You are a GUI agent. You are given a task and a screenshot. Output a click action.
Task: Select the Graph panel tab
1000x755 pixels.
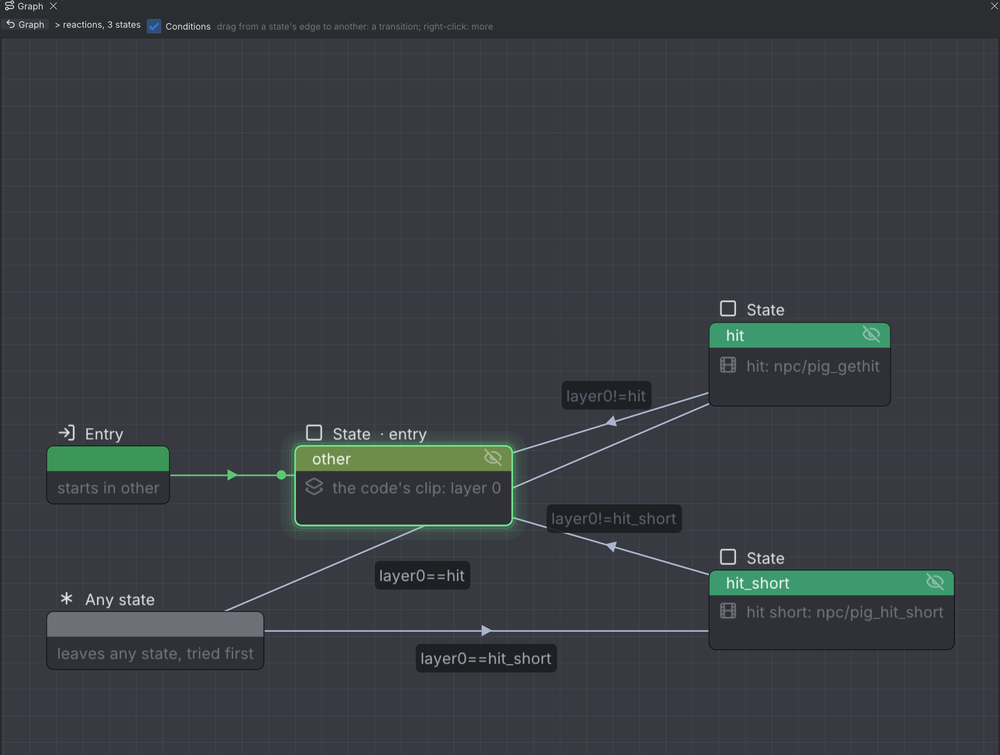(30, 6)
